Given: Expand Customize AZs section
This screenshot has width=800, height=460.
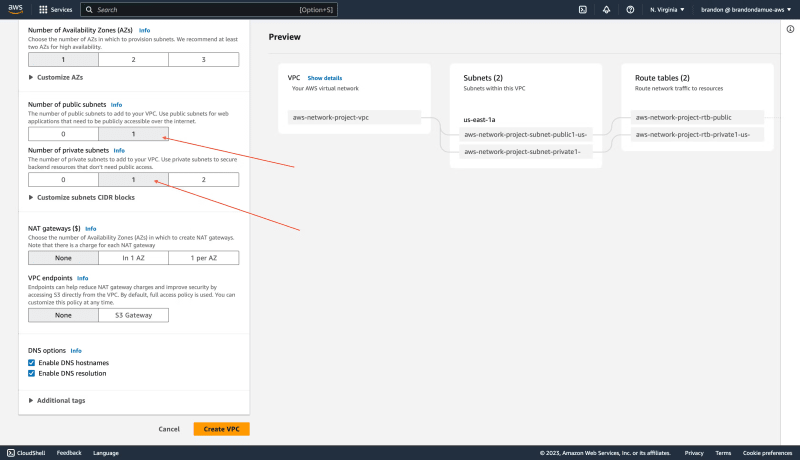Looking at the screenshot, I should point(56,78).
